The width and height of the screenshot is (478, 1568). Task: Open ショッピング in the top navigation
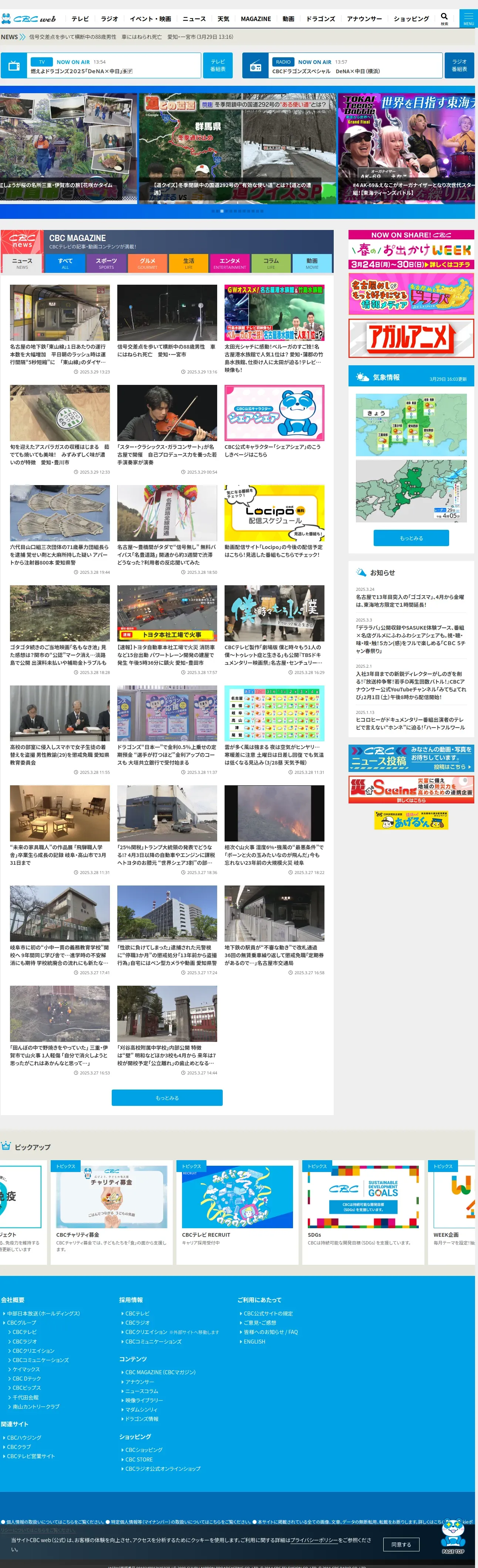coord(412,19)
